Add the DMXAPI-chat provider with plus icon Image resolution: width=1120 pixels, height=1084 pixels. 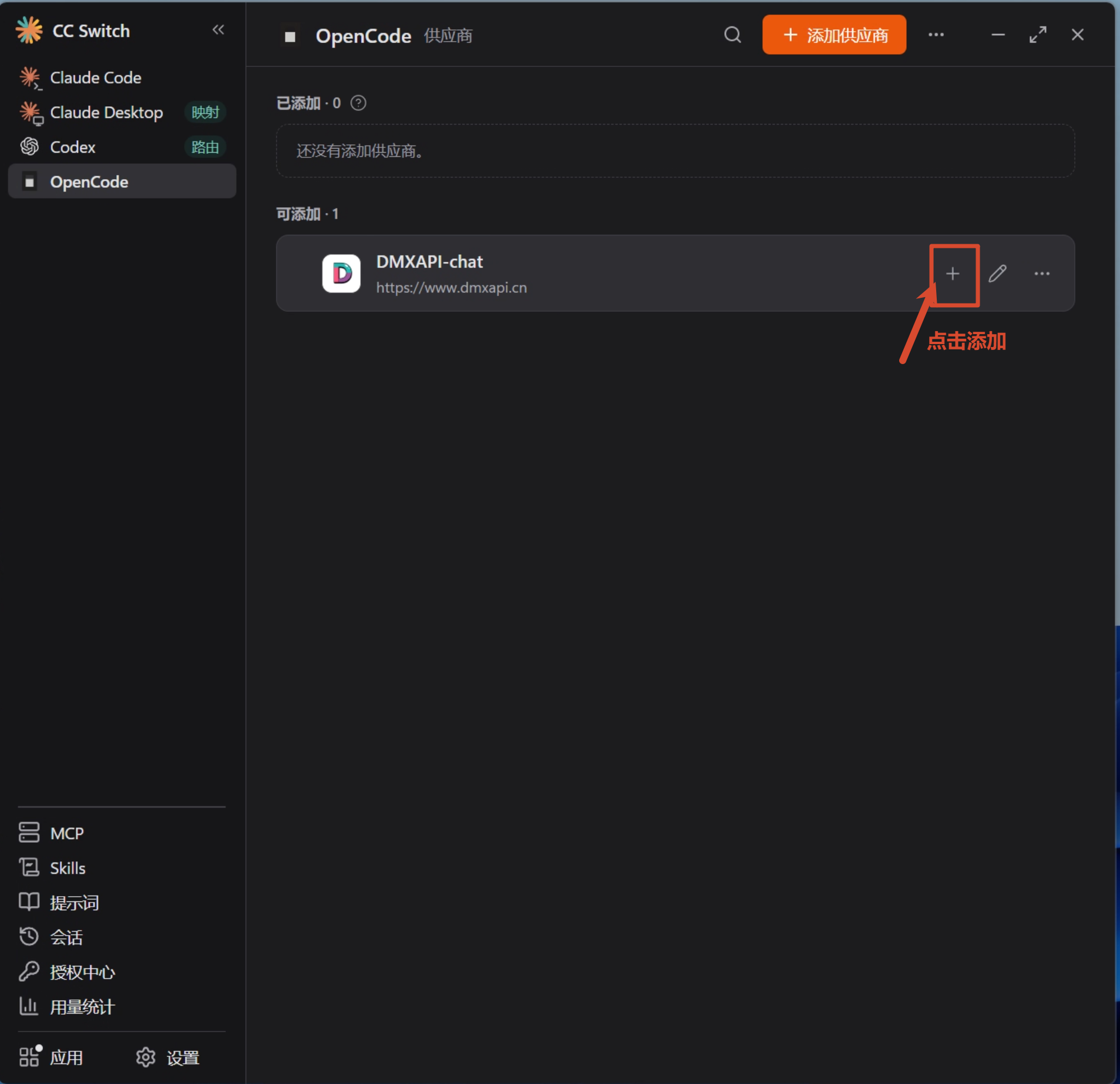953,274
